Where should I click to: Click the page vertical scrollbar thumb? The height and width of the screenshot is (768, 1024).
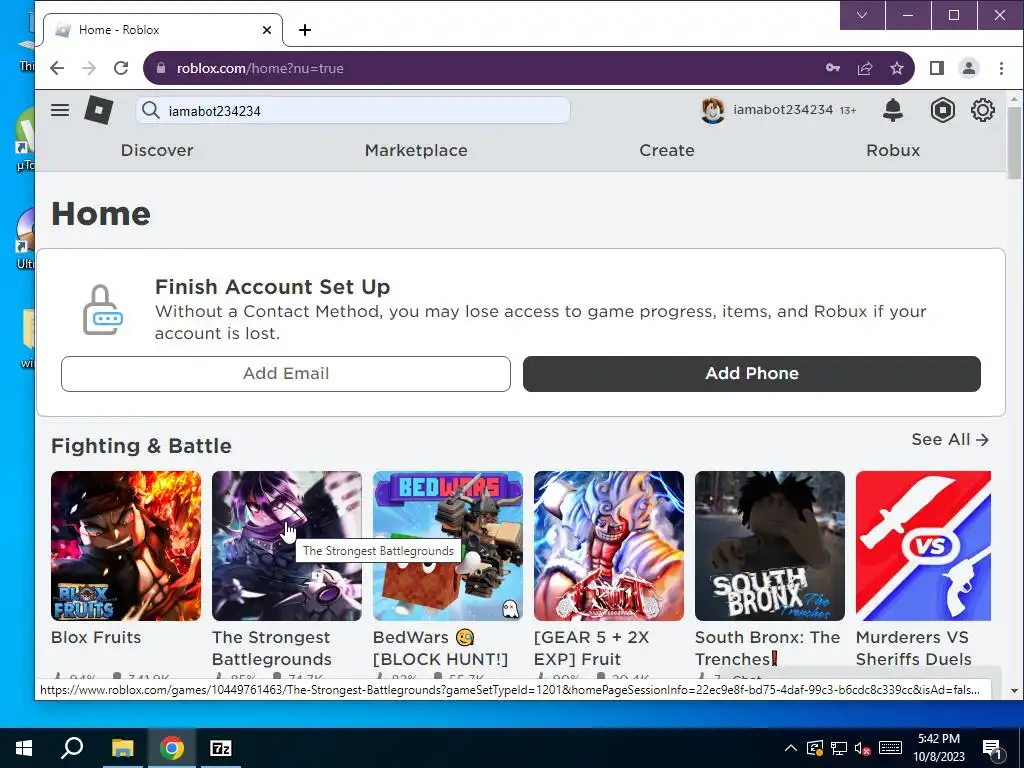tap(1014, 142)
